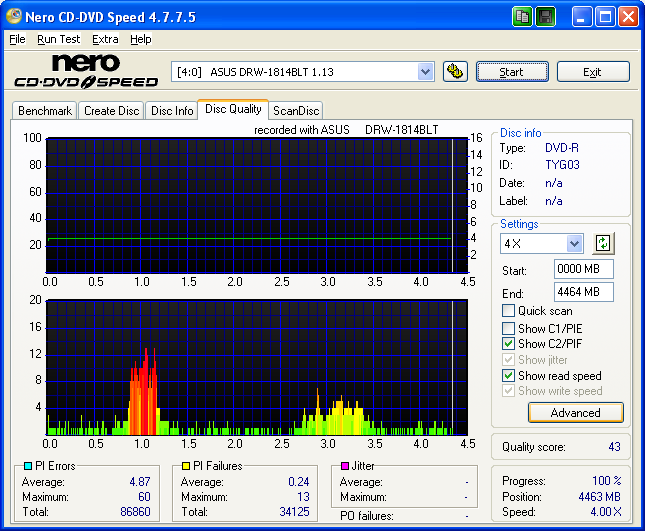Toggle the Show jitter checkbox
Image resolution: width=645 pixels, height=531 pixels.
508,359
